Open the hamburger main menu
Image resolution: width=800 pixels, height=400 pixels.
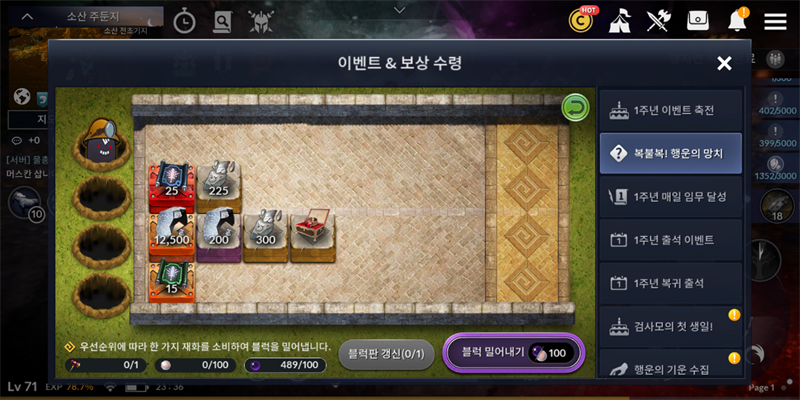pyautogui.click(x=775, y=22)
